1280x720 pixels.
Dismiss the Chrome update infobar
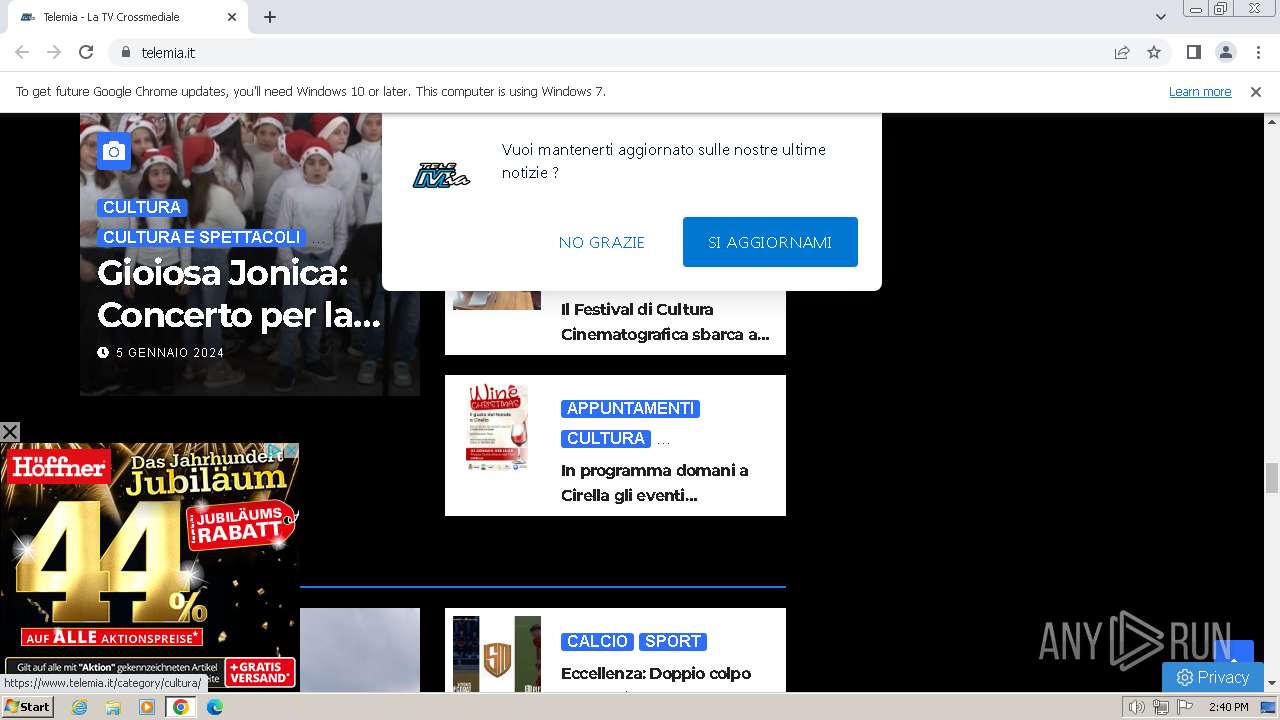(1256, 92)
